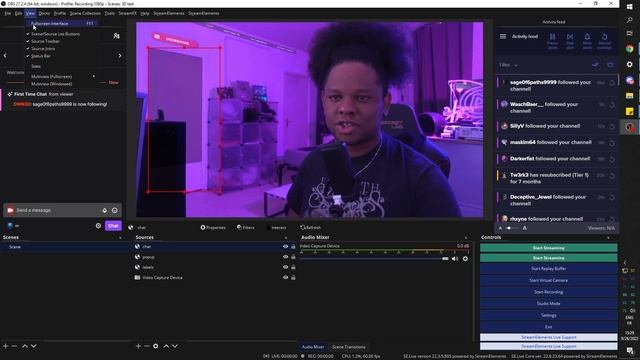Open chat settings gear icon
Viewport: 640px width, 360px height.
98,226
